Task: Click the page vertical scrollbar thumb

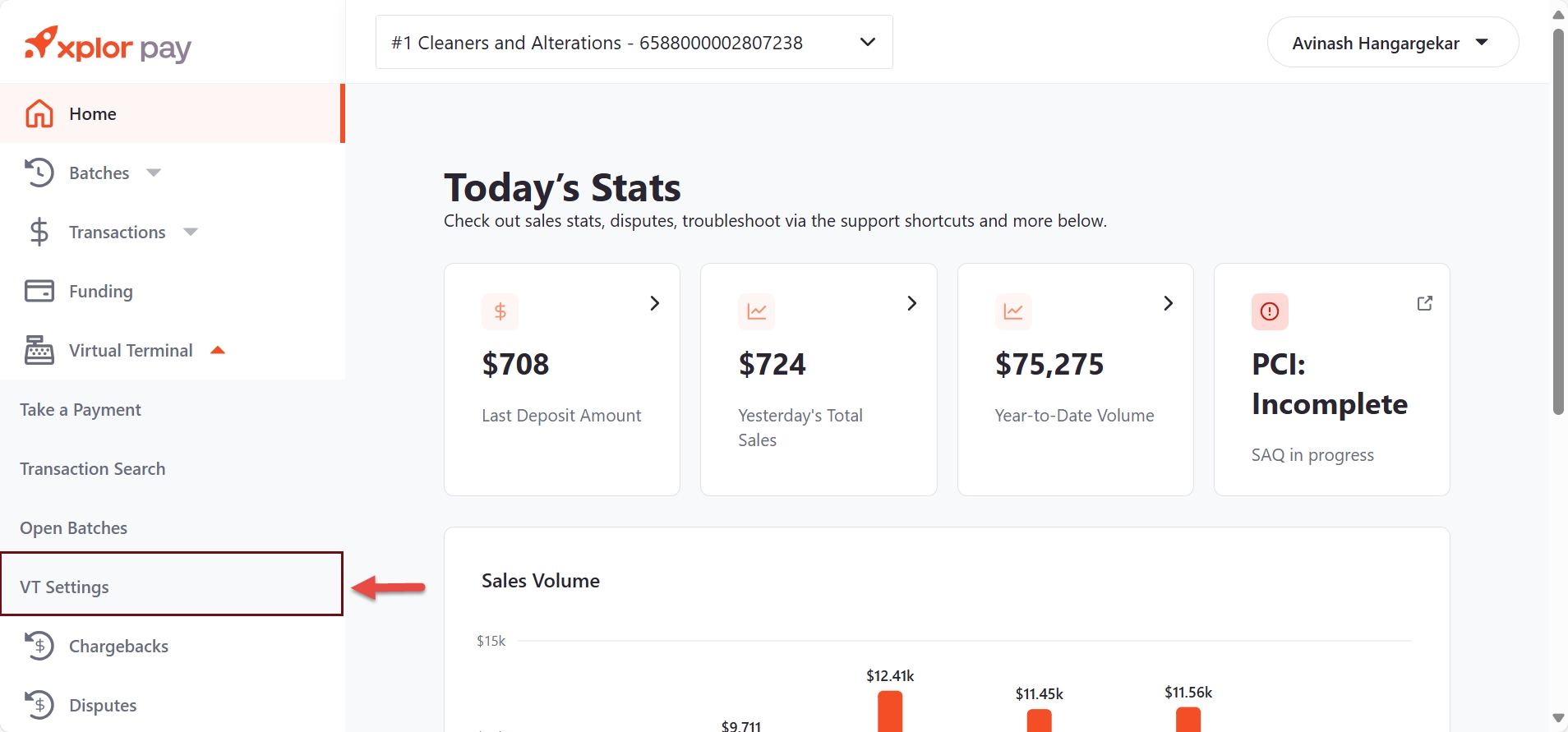Action: coord(1558,222)
